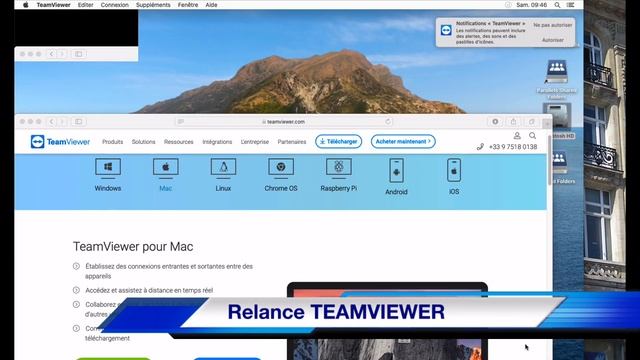This screenshot has height=360, width=640.
Task: Click text Établissez des connexions entrantes
Action: [x=169, y=271]
